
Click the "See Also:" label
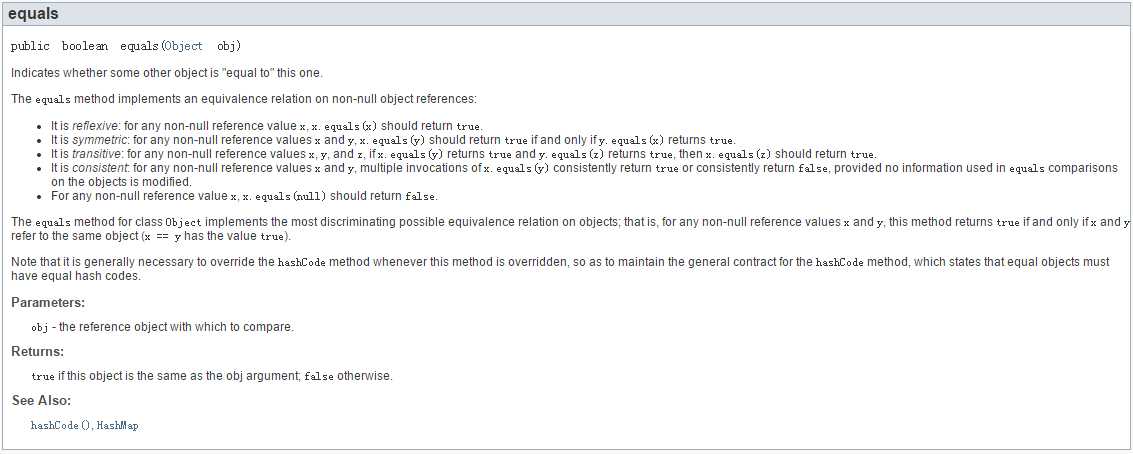click(41, 400)
